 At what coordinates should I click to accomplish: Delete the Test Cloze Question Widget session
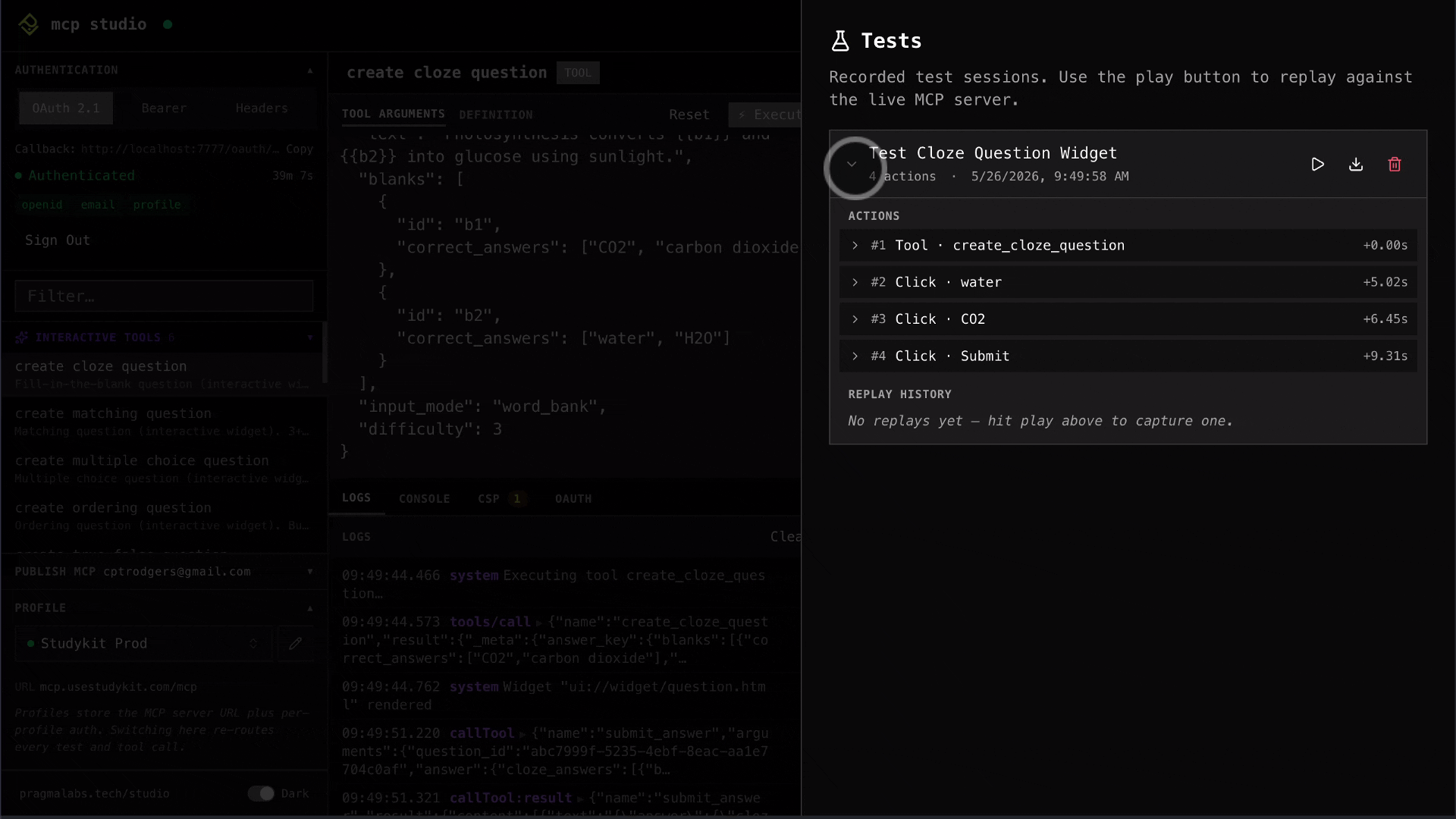tap(1394, 165)
